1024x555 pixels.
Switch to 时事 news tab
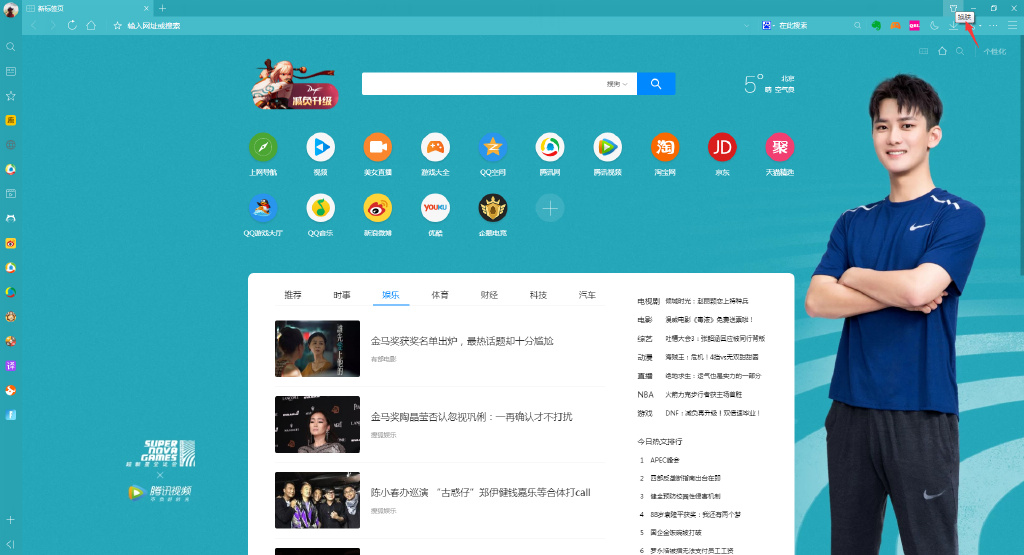(342, 295)
